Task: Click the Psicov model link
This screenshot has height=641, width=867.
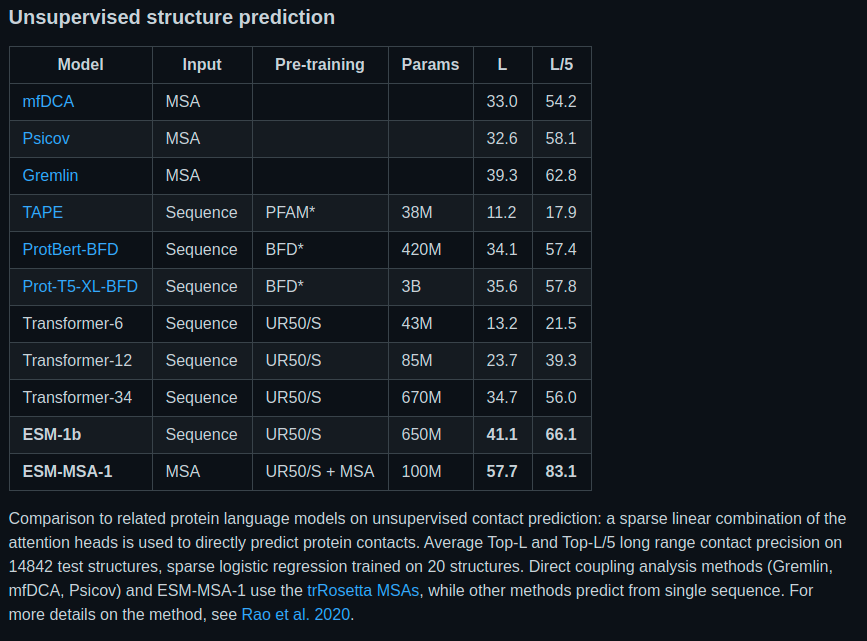Action: coord(46,138)
